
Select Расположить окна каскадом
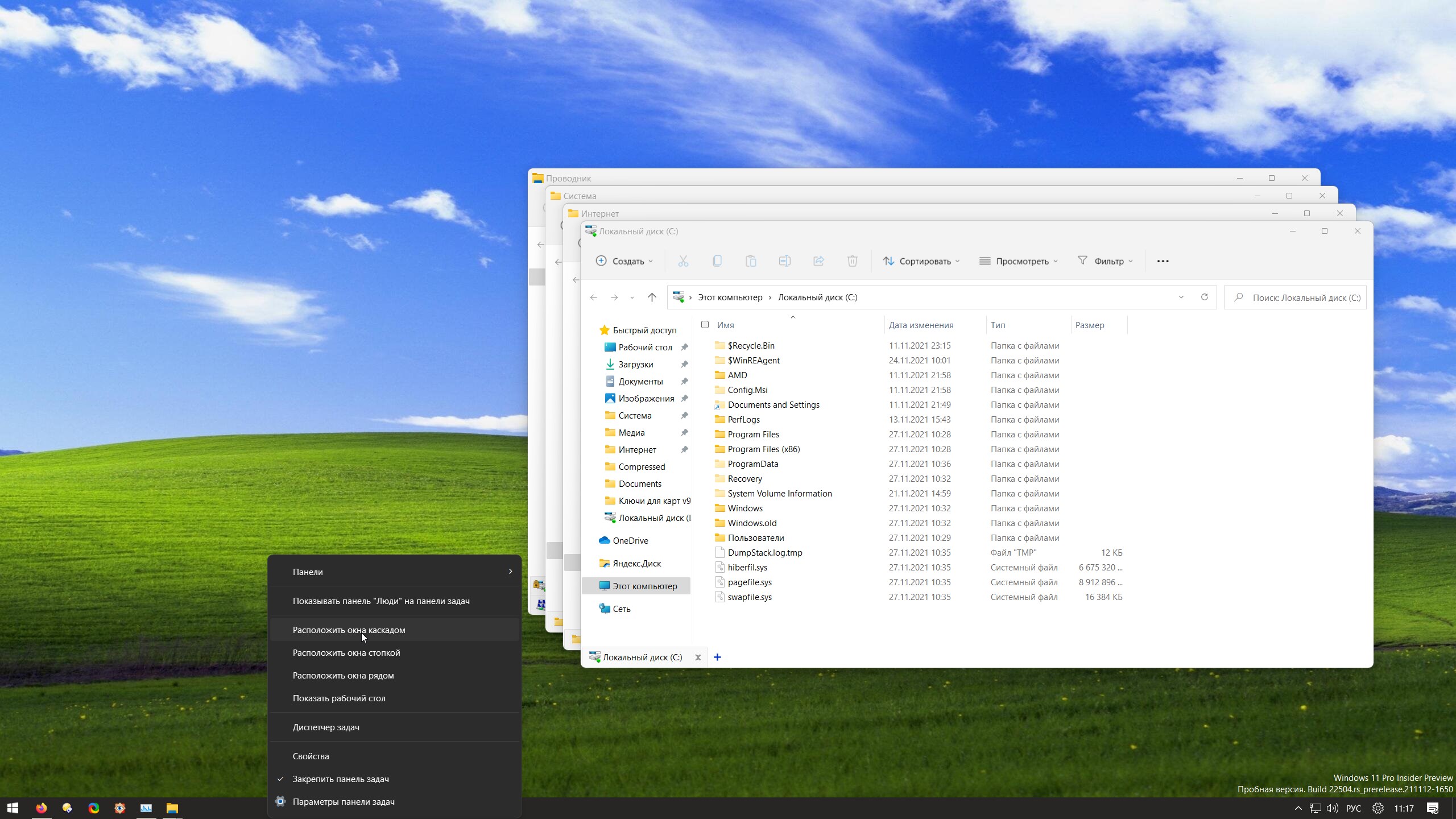pyautogui.click(x=395, y=630)
